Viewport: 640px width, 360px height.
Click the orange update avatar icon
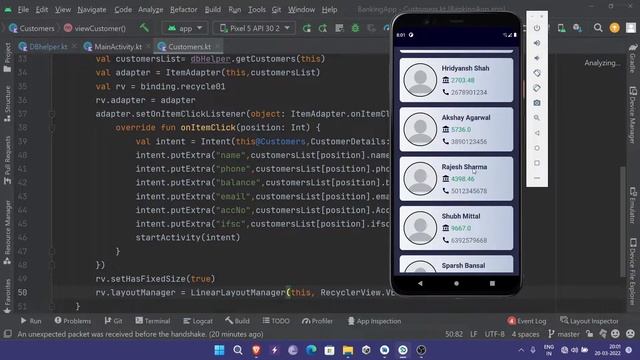tap(614, 28)
